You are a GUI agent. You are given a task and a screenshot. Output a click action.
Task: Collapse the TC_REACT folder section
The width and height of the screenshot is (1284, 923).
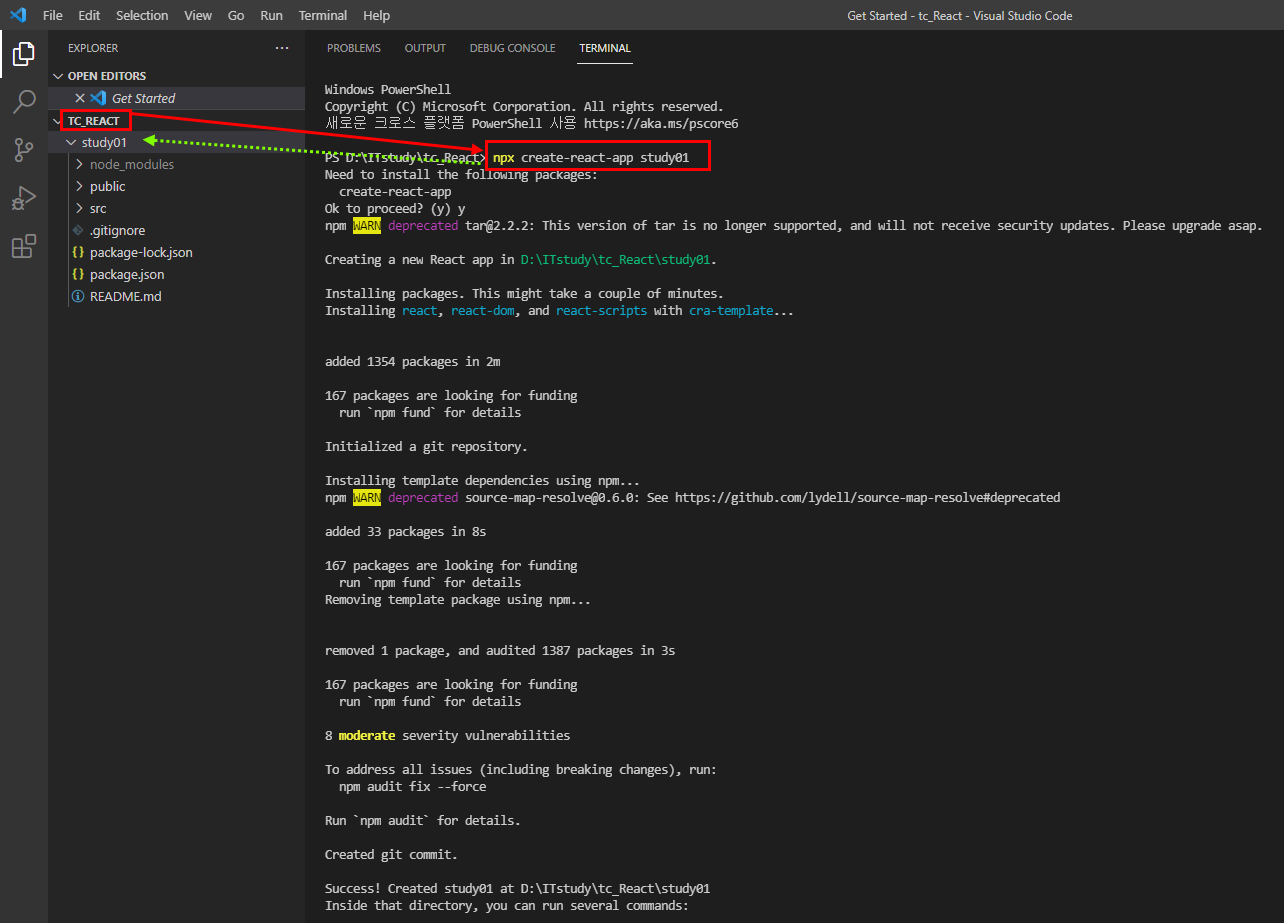[x=176, y=121]
